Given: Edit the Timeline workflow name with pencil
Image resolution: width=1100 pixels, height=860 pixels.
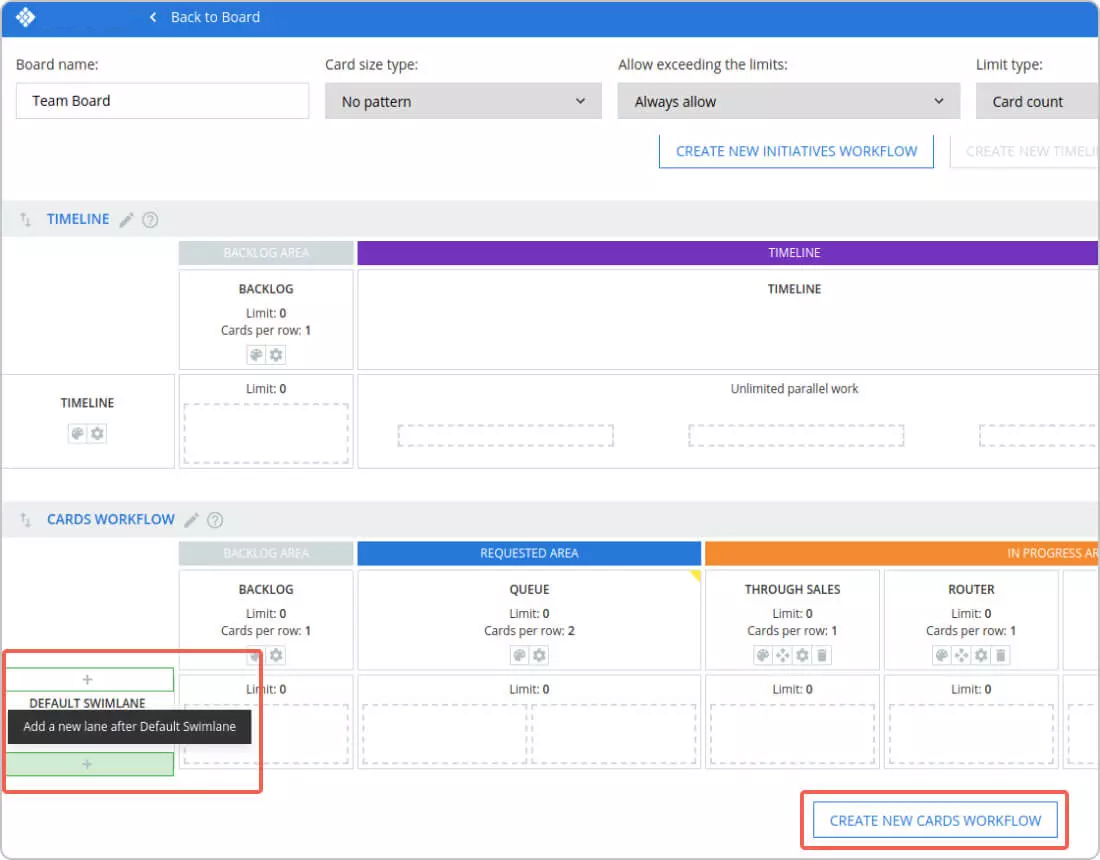Looking at the screenshot, I should pos(126,220).
